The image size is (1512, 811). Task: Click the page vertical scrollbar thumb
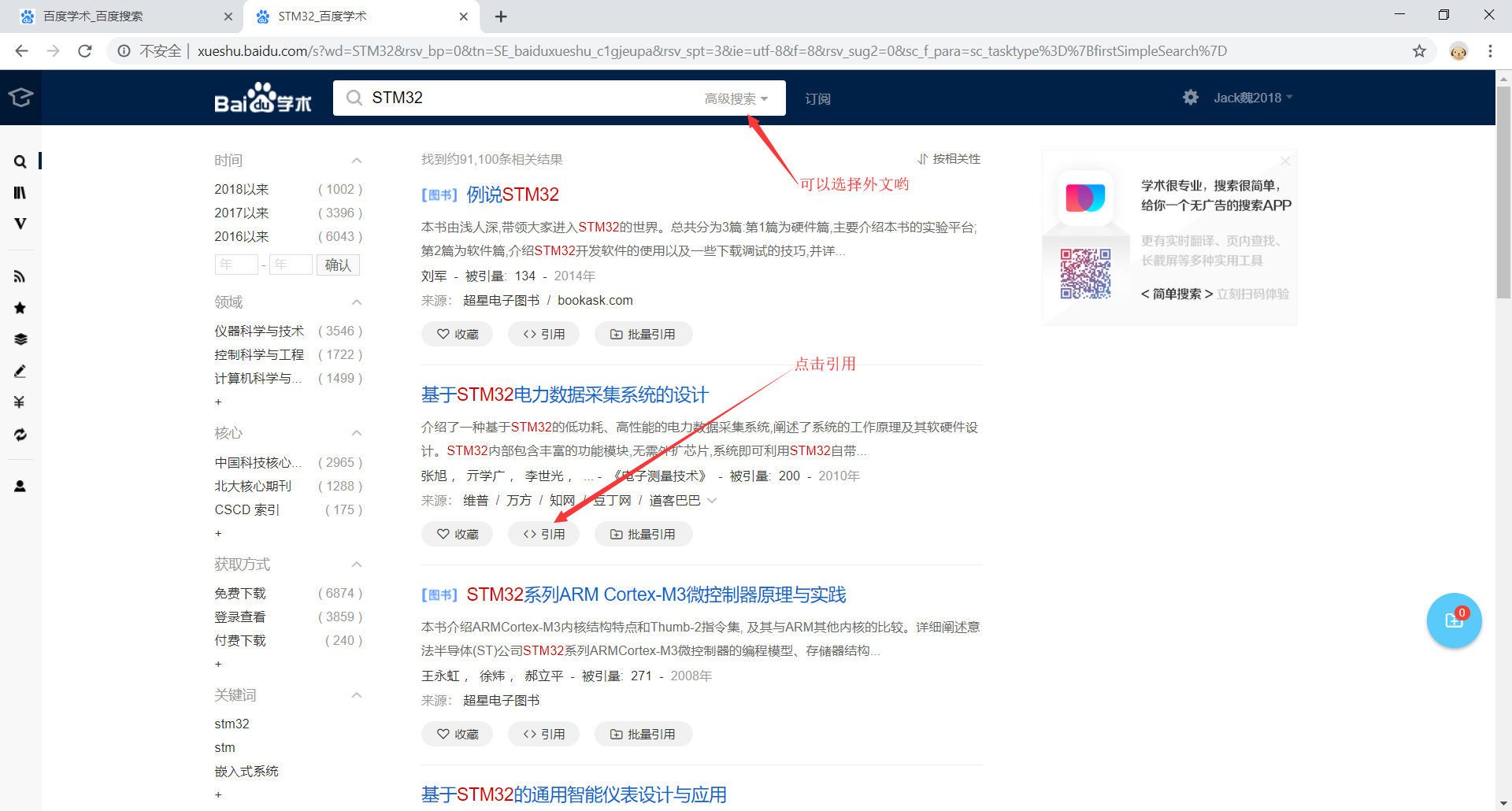(x=1503, y=191)
